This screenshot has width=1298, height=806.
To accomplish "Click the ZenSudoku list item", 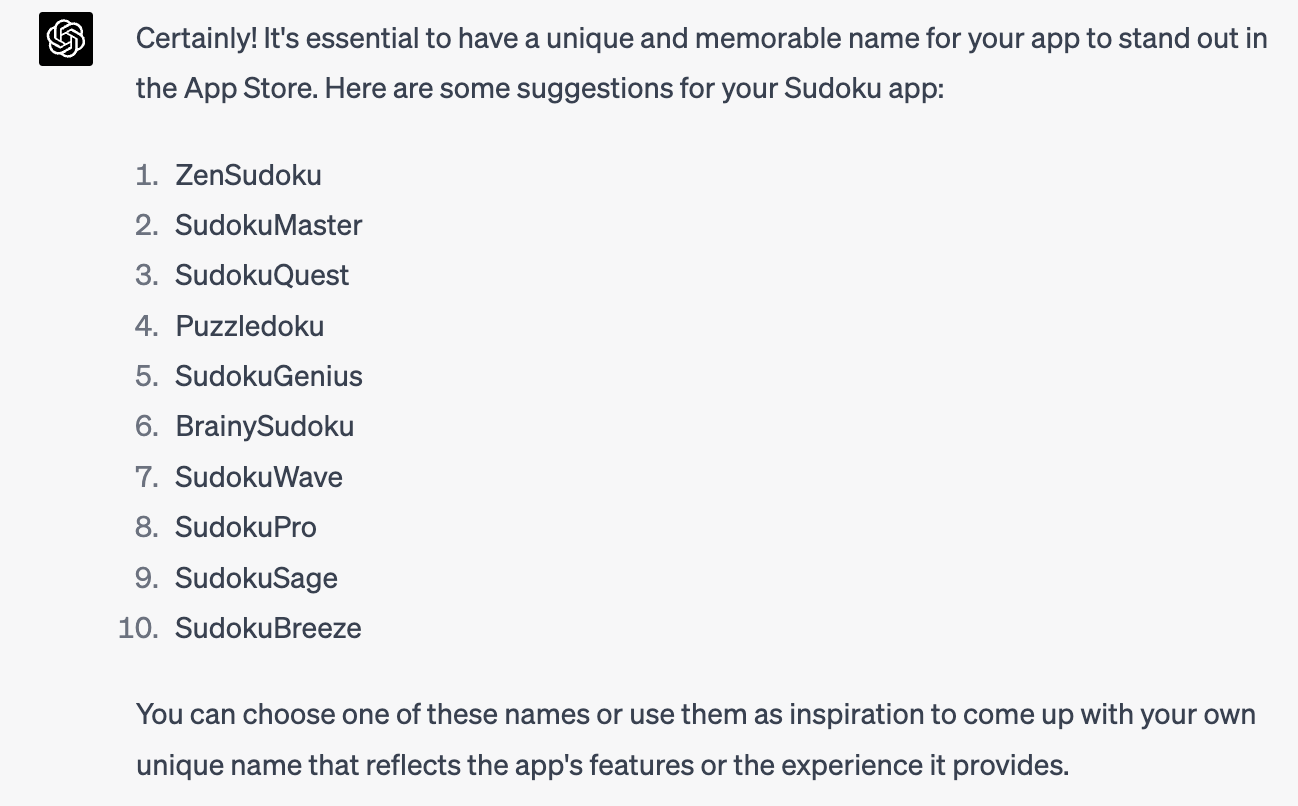I will (248, 175).
